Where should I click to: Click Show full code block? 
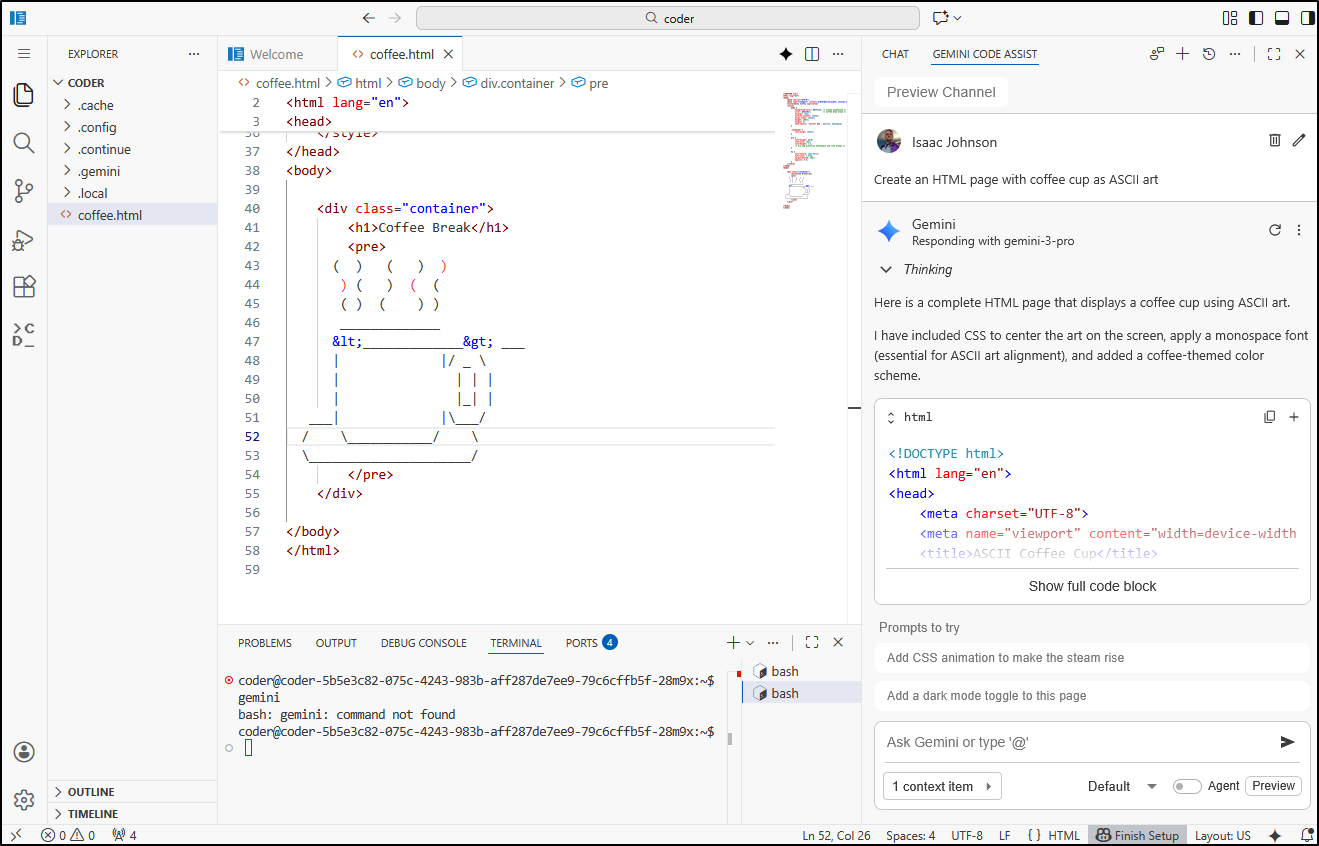(x=1092, y=586)
